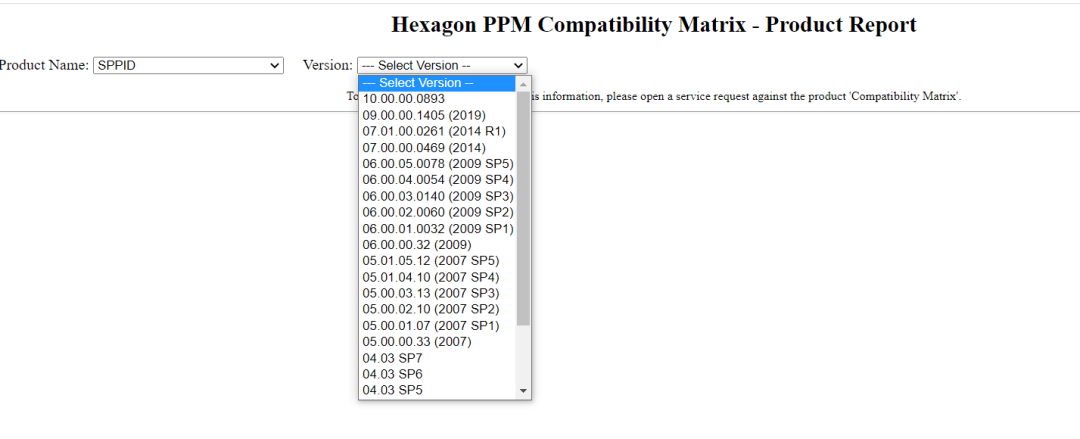The height and width of the screenshot is (439, 1080).
Task: Click the version list scrollbar up arrow
Action: (523, 84)
